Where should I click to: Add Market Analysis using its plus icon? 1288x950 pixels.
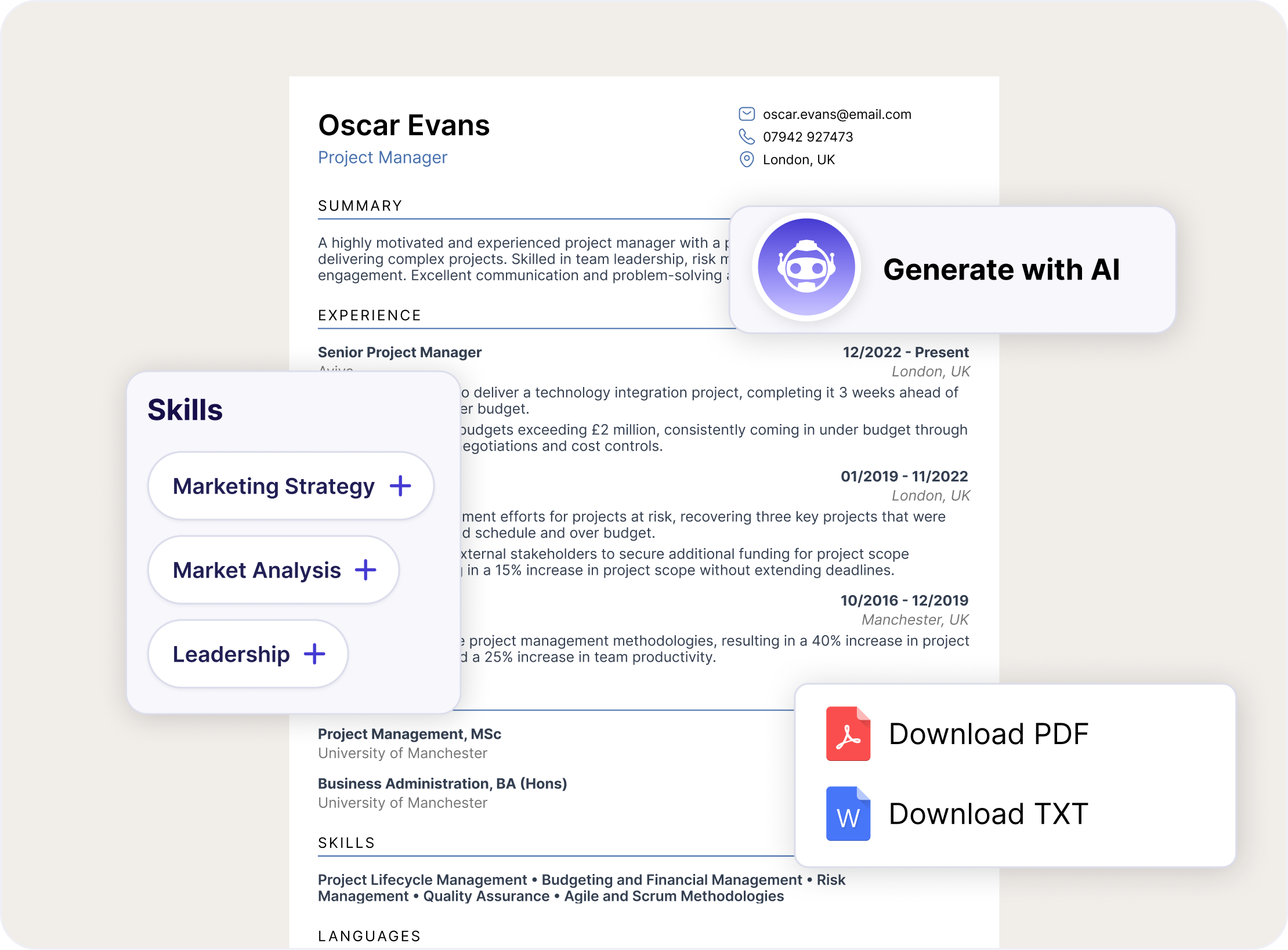(x=366, y=570)
